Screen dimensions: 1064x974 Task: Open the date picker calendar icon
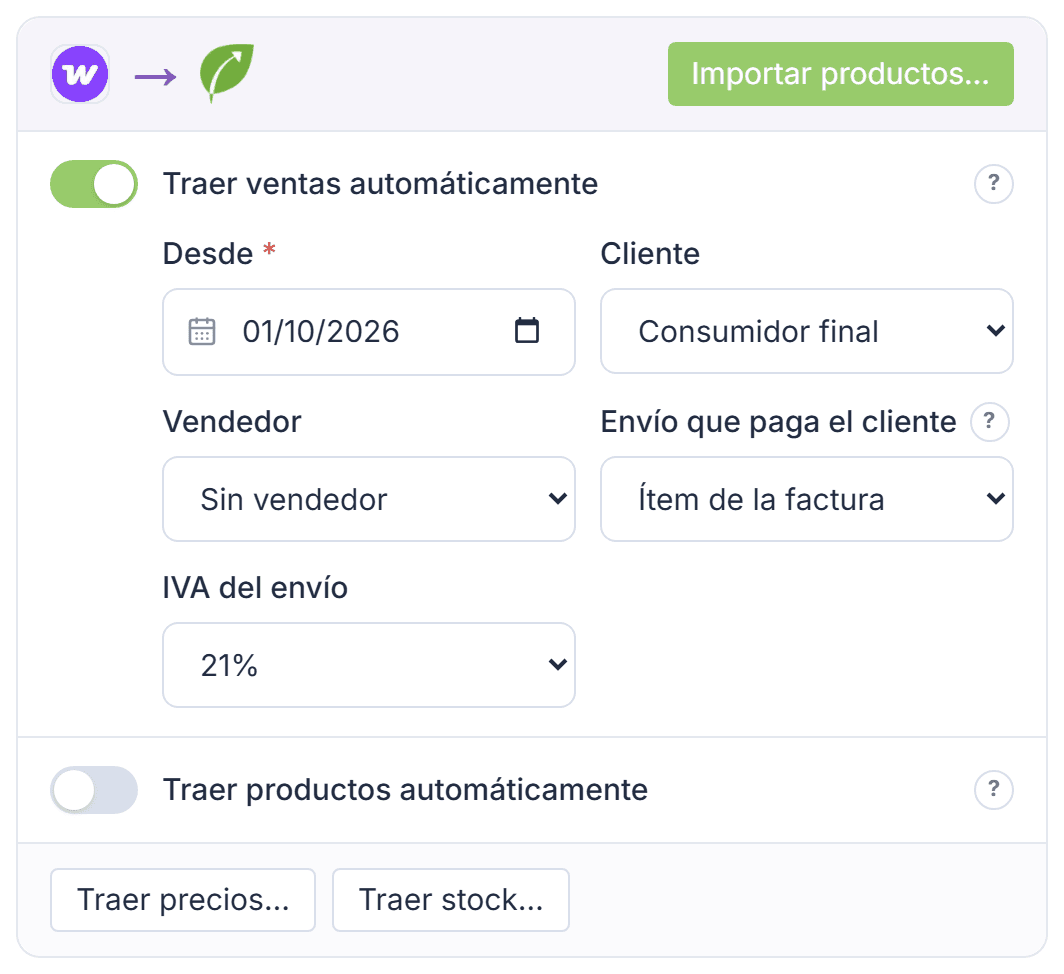(527, 331)
